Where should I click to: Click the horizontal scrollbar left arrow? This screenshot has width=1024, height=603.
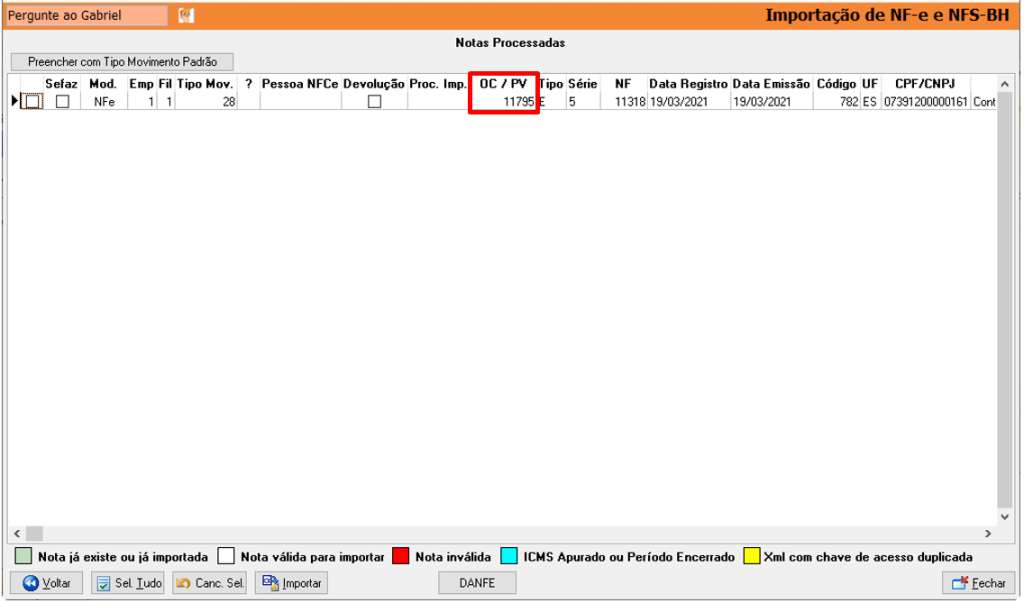tap(17, 533)
